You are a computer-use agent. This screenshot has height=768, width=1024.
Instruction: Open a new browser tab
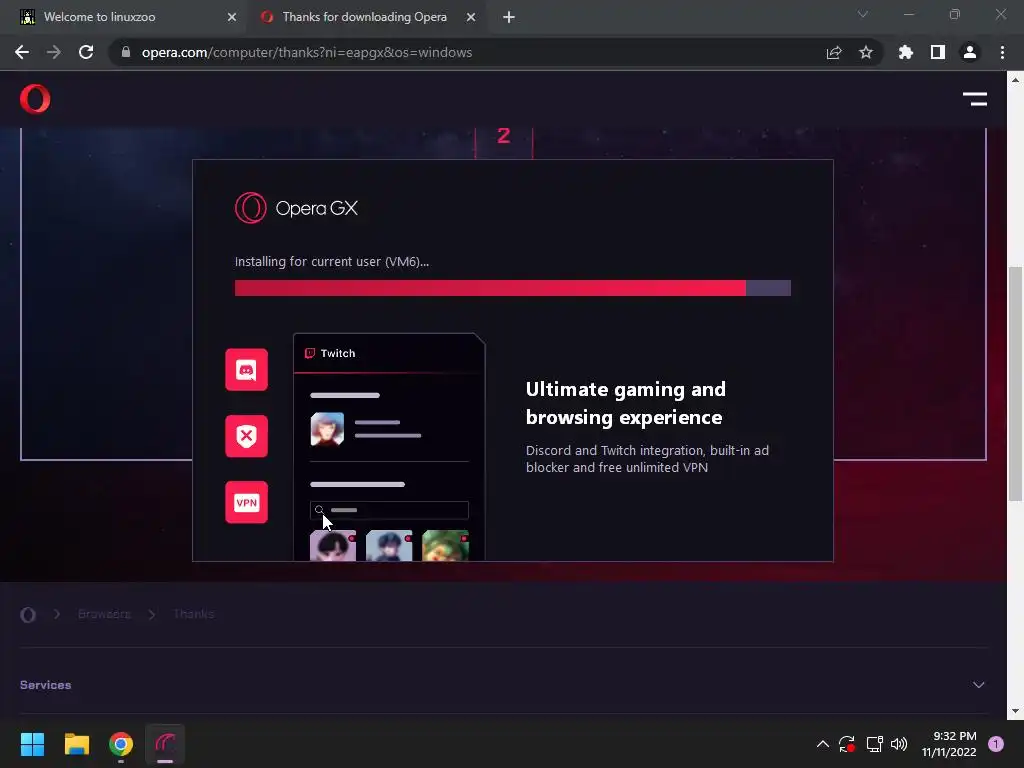click(509, 17)
